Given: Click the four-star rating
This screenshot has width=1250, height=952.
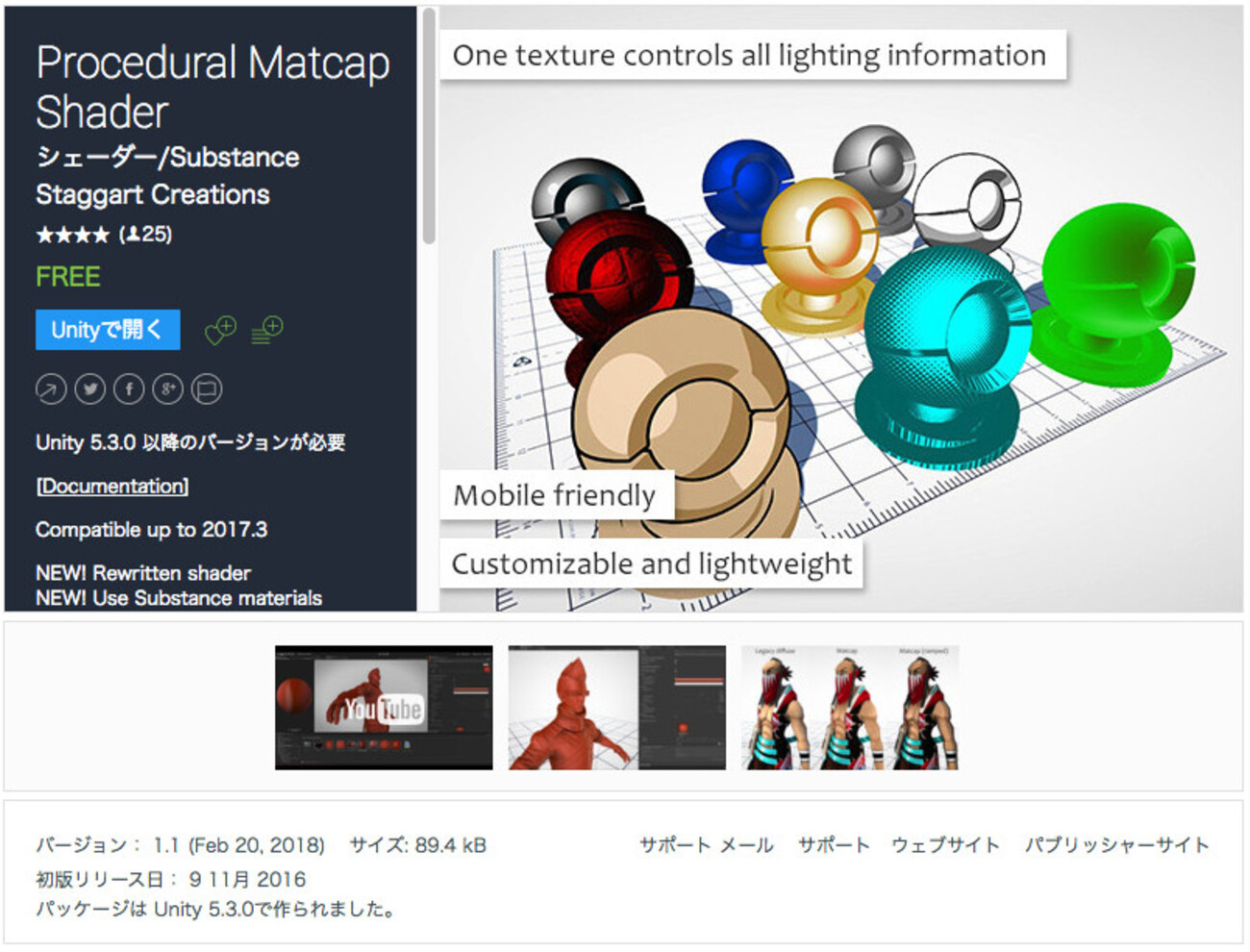Looking at the screenshot, I should pyautogui.click(x=73, y=234).
